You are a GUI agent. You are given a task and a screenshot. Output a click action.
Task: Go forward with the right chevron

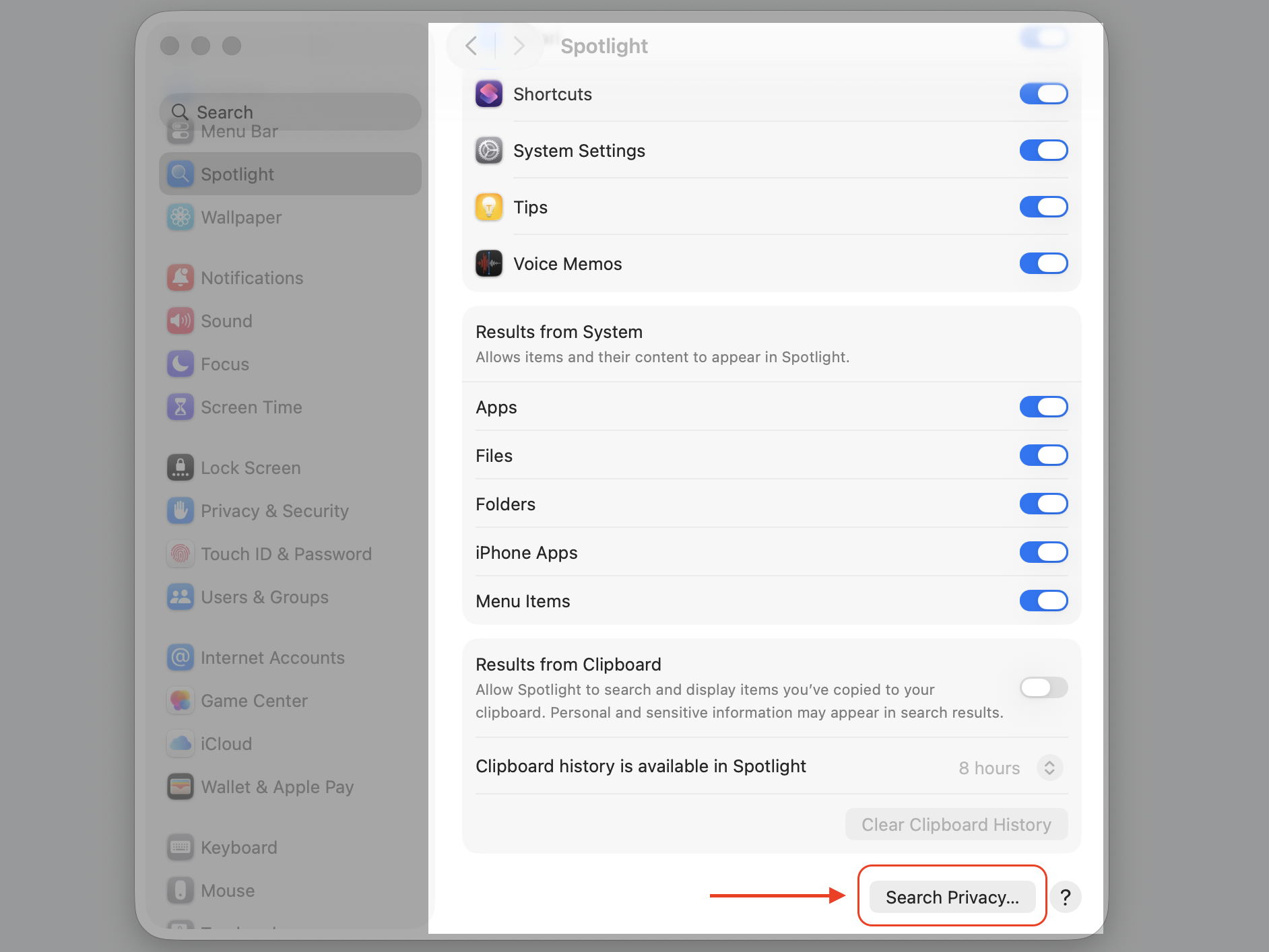pyautogui.click(x=518, y=46)
